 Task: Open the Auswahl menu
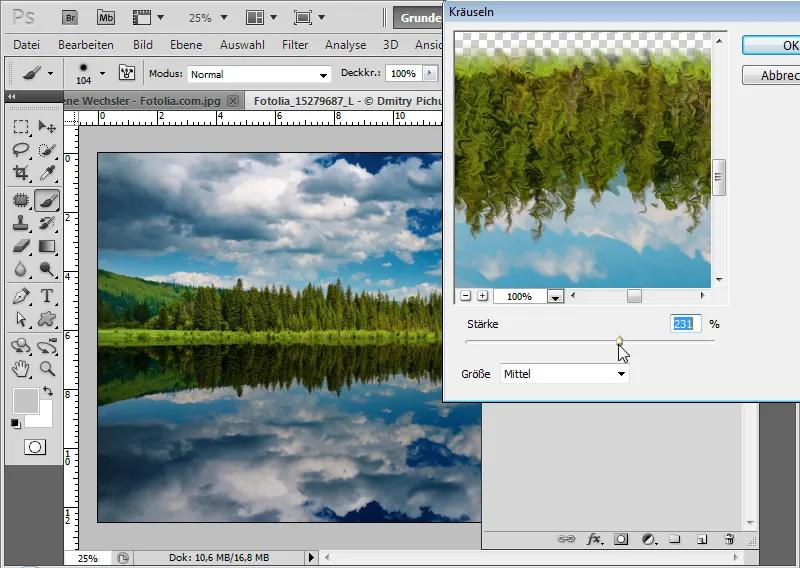[242, 45]
